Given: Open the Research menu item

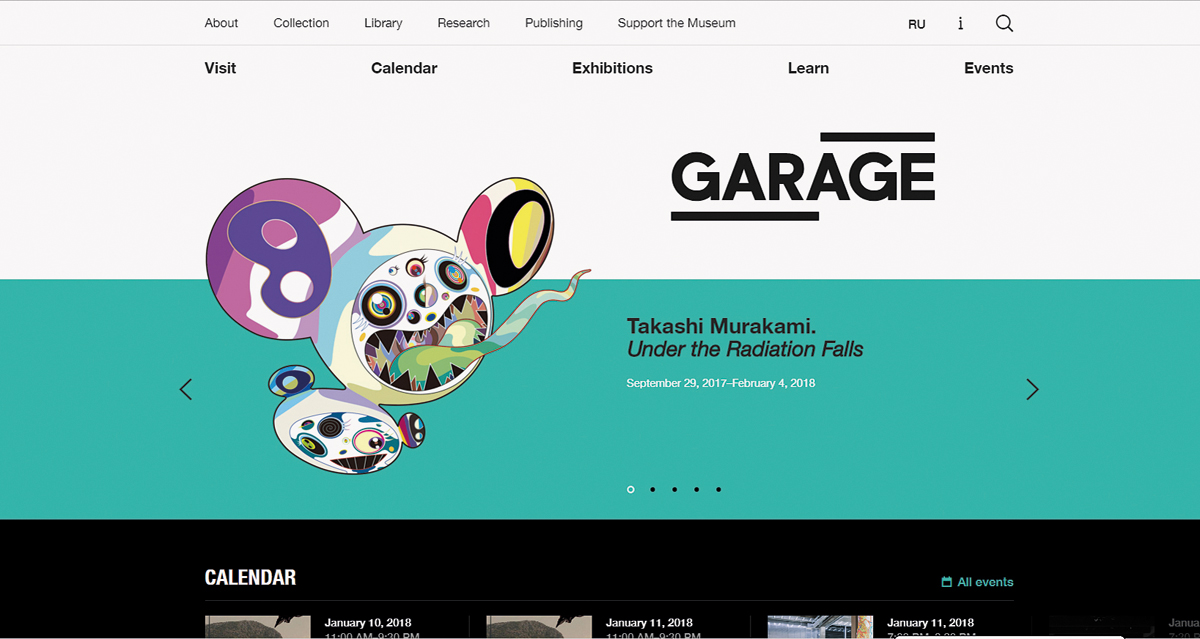Looking at the screenshot, I should 463,23.
